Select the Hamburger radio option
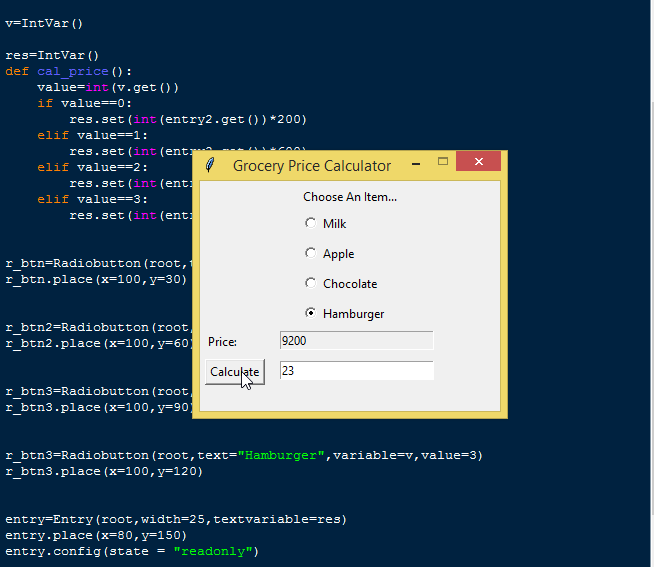Viewport: 654px width, 567px height. pos(311,313)
